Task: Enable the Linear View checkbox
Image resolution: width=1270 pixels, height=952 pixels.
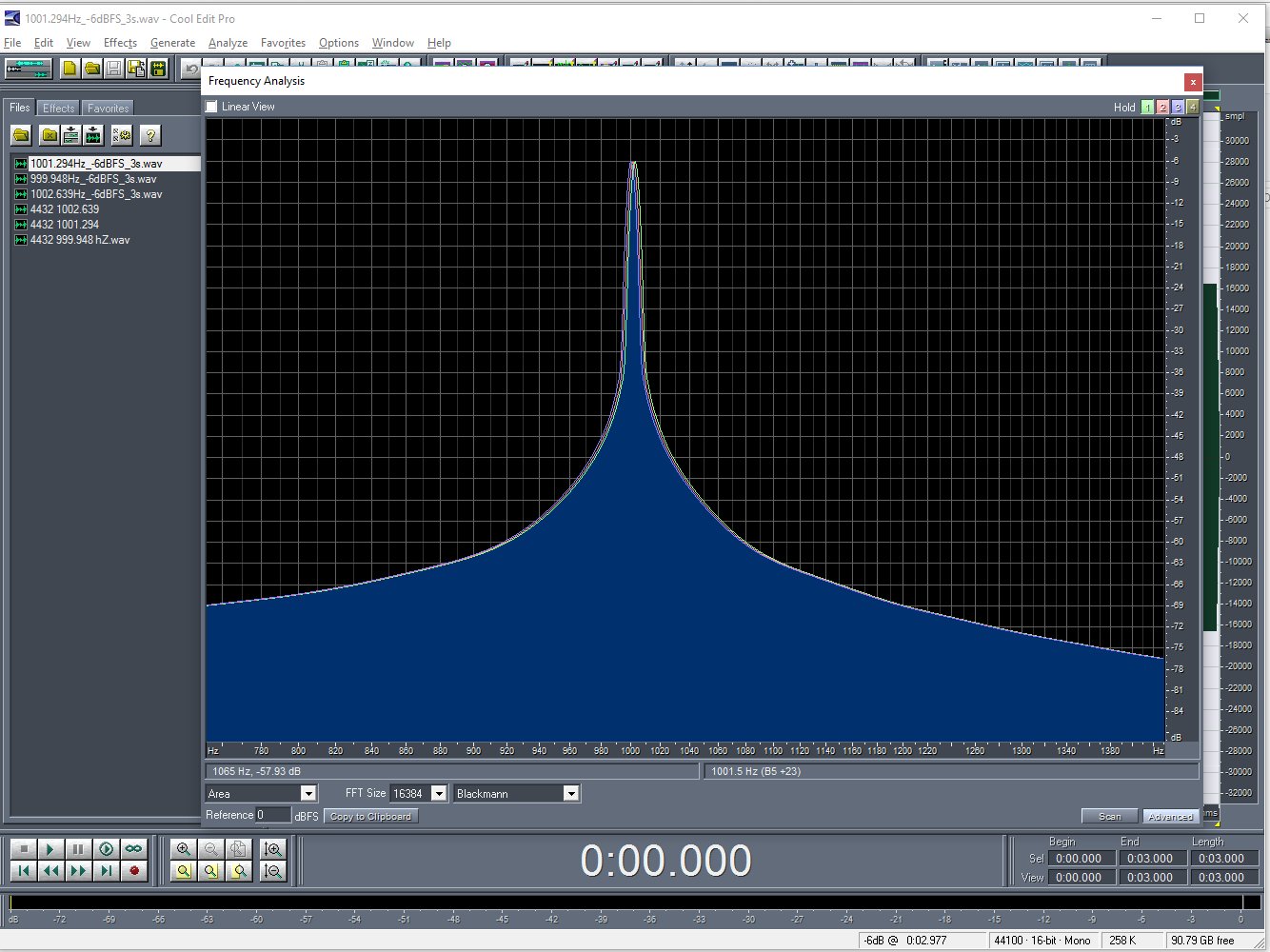Action: 211,107
